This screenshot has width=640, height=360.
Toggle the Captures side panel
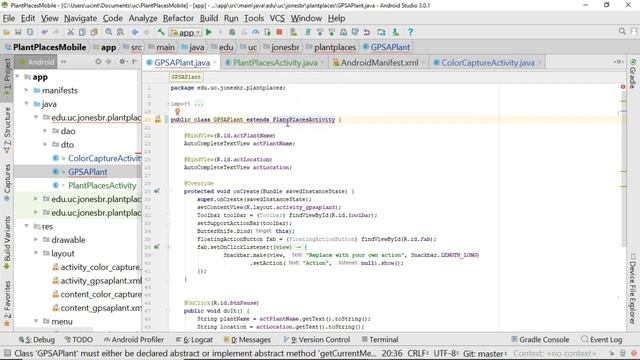(x=7, y=182)
